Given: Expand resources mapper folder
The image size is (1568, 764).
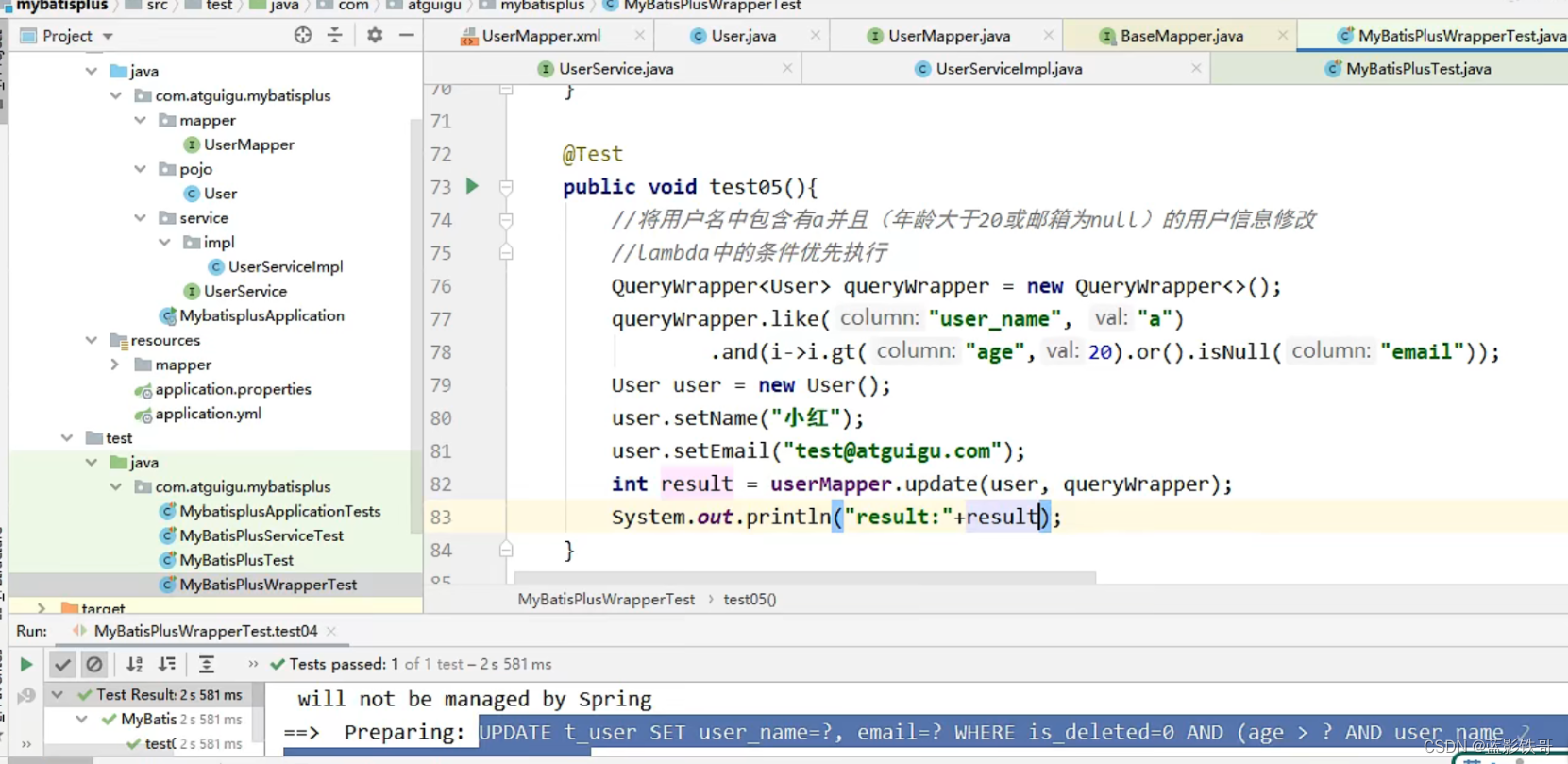Looking at the screenshot, I should (x=115, y=365).
